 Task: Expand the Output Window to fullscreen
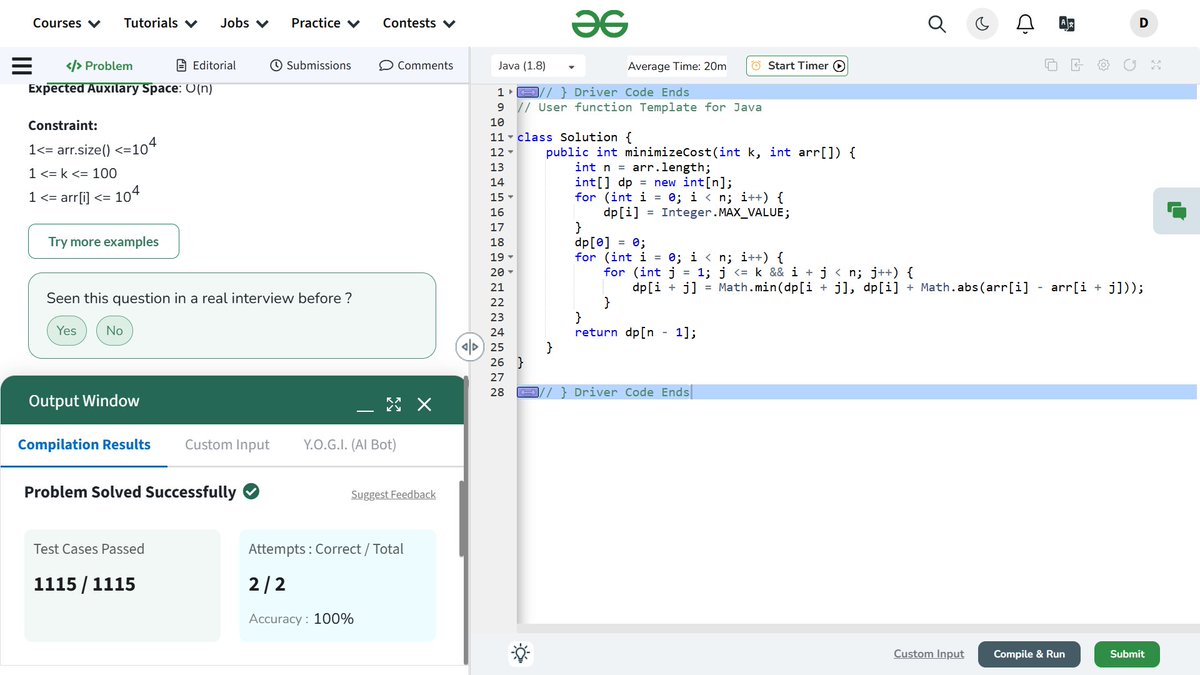tap(394, 404)
